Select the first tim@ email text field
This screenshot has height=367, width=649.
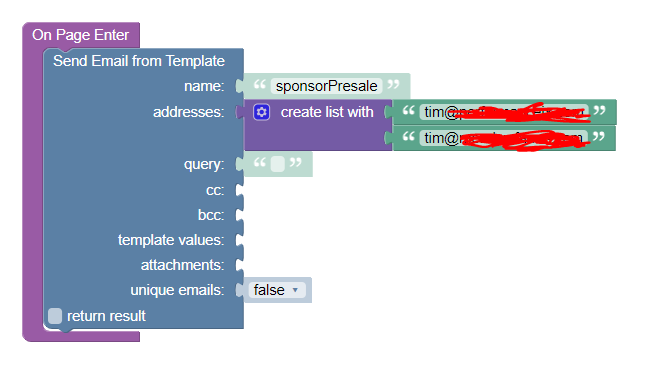click(504, 112)
